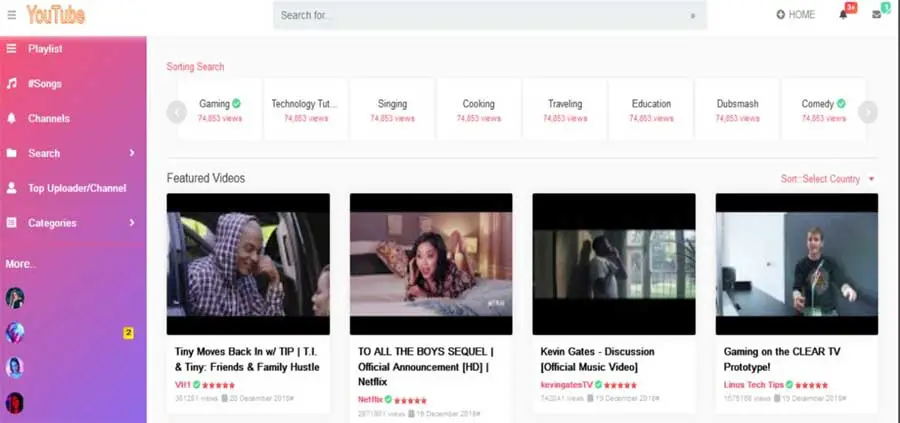Click the five-star rating beside kevingatesTV

tap(620, 385)
